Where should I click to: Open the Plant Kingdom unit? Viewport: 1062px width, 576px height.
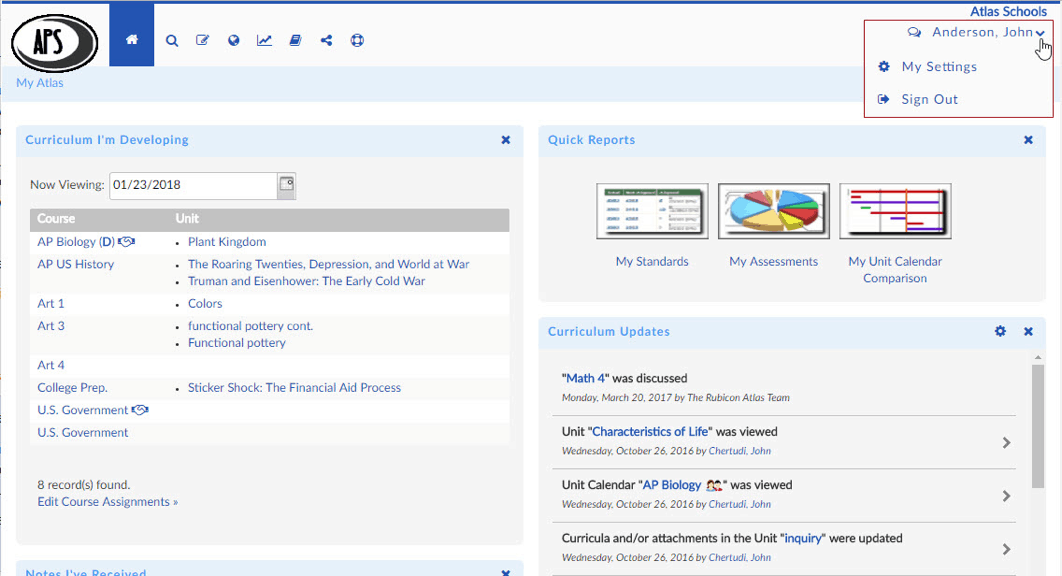pos(227,241)
